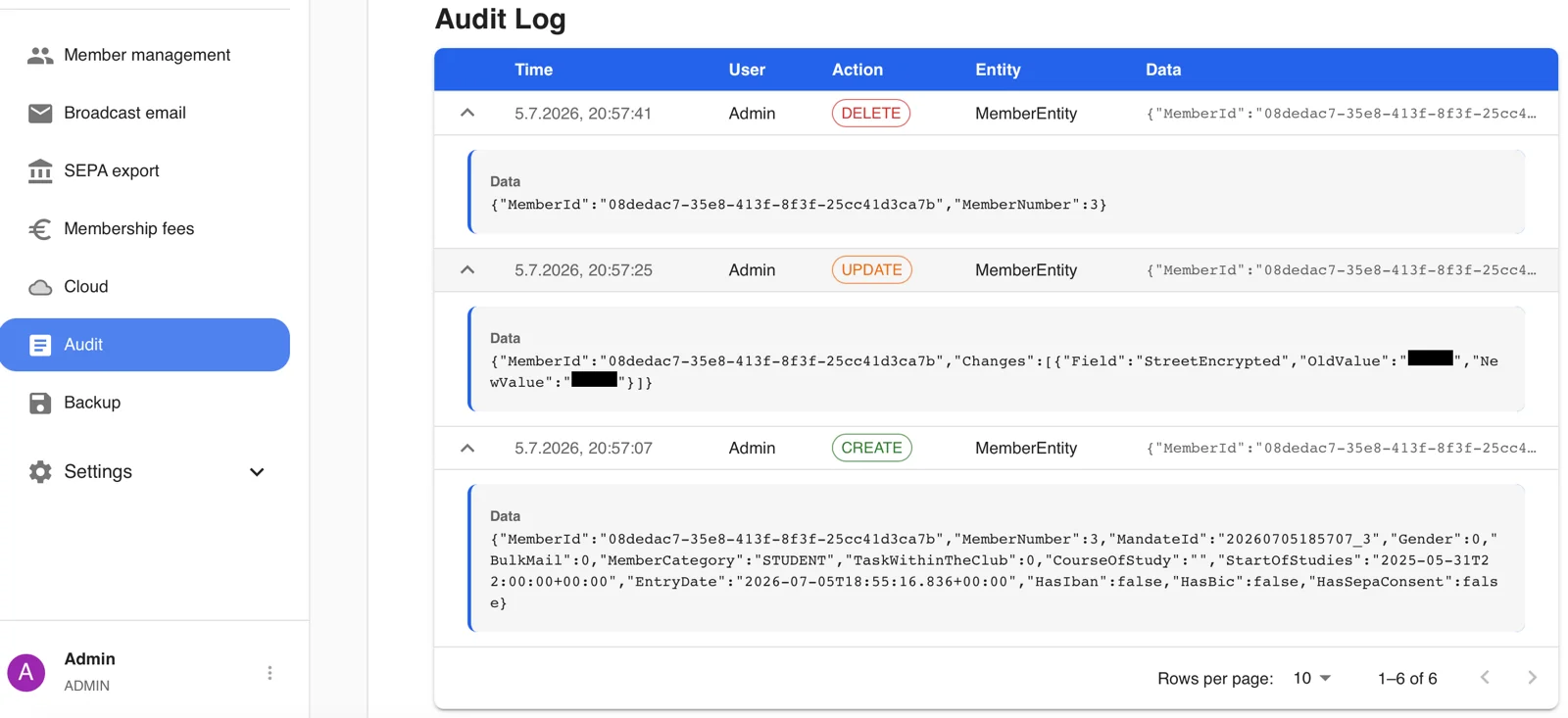Open the Cloud section
Image resolution: width=1568 pixels, height=718 pixels.
(x=145, y=287)
